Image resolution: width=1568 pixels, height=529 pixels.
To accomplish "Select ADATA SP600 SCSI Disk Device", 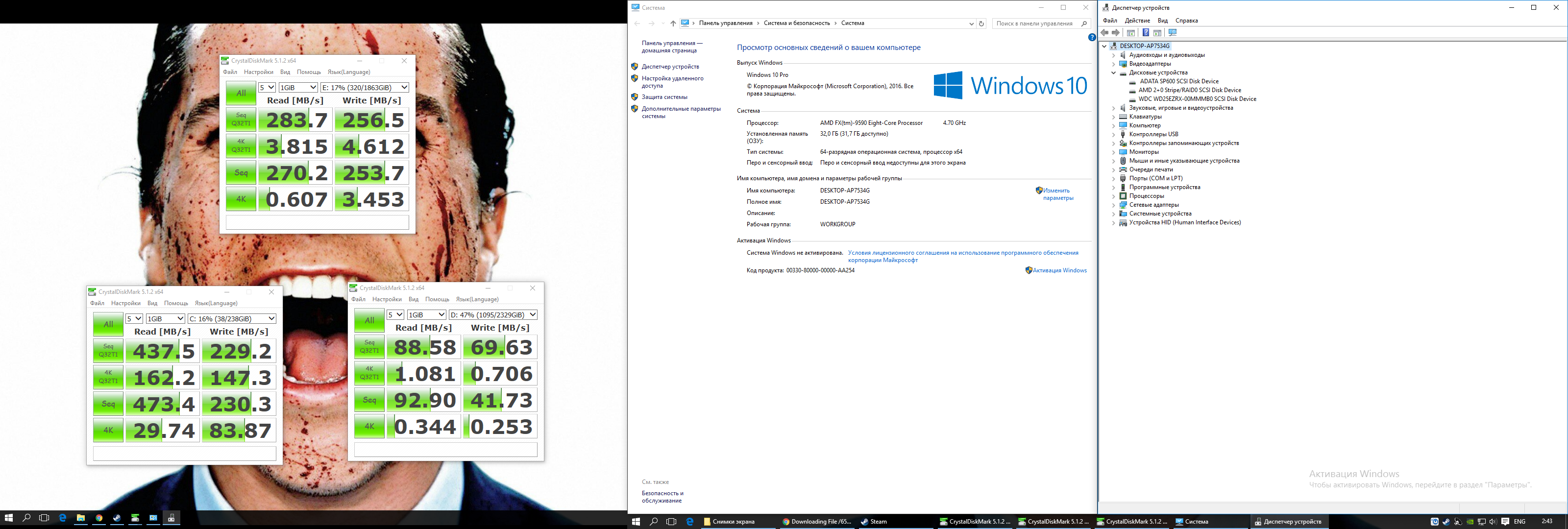I will (x=1178, y=82).
